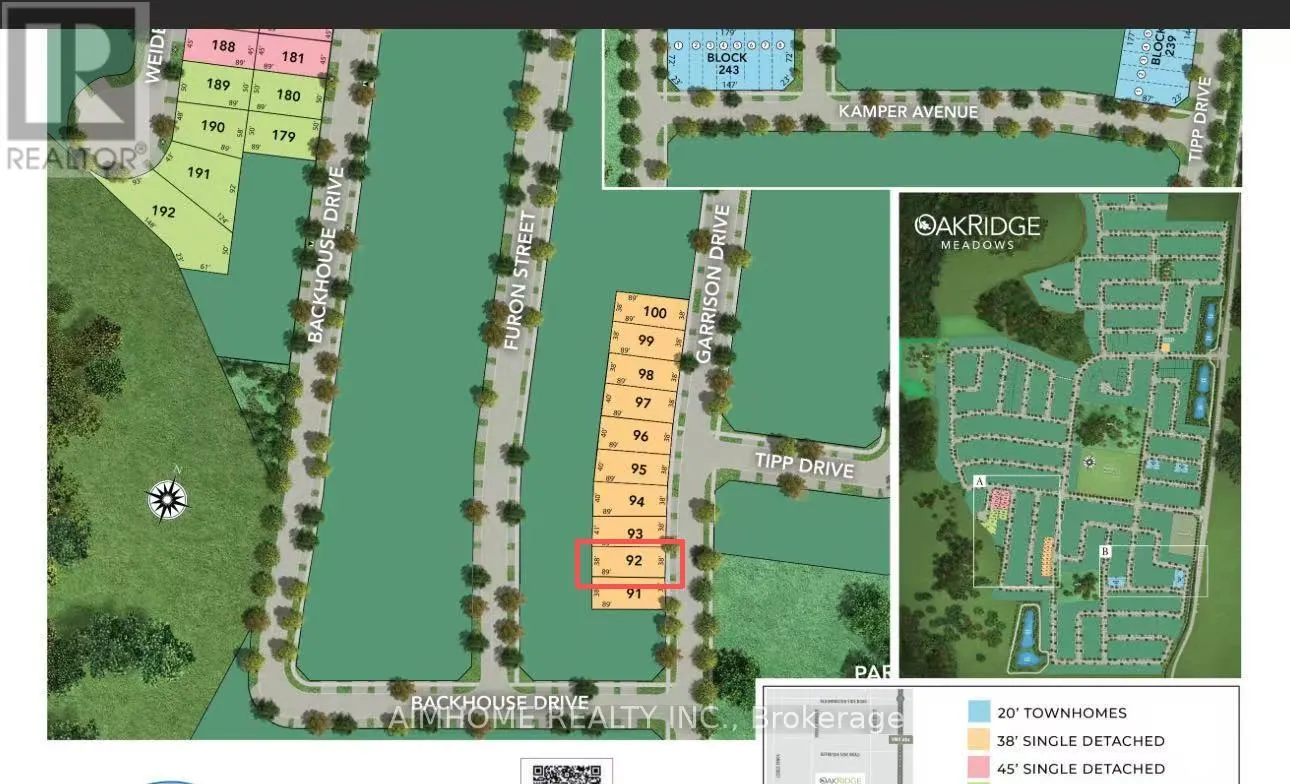Click the compass icon in overview map park
Viewport: 1290px width, 784px height.
coord(1089,464)
